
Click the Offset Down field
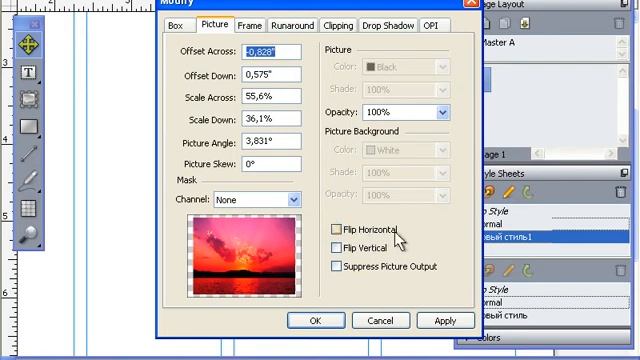click(271, 74)
